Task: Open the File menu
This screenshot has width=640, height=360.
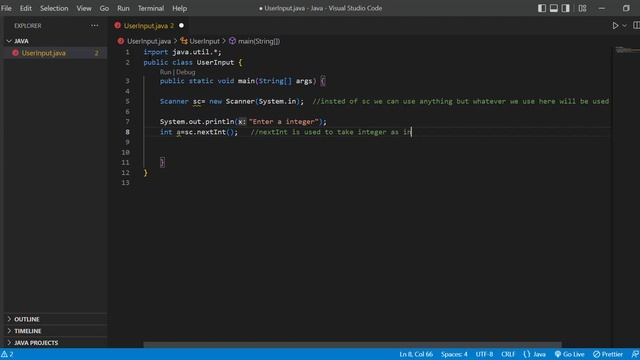Action: (7, 8)
